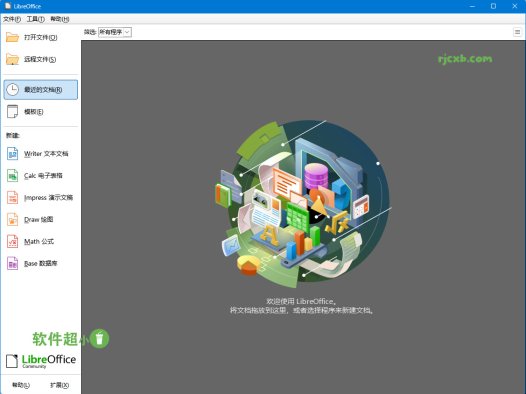Minimize the LibreOffice window
526x394 pixels.
472,6
